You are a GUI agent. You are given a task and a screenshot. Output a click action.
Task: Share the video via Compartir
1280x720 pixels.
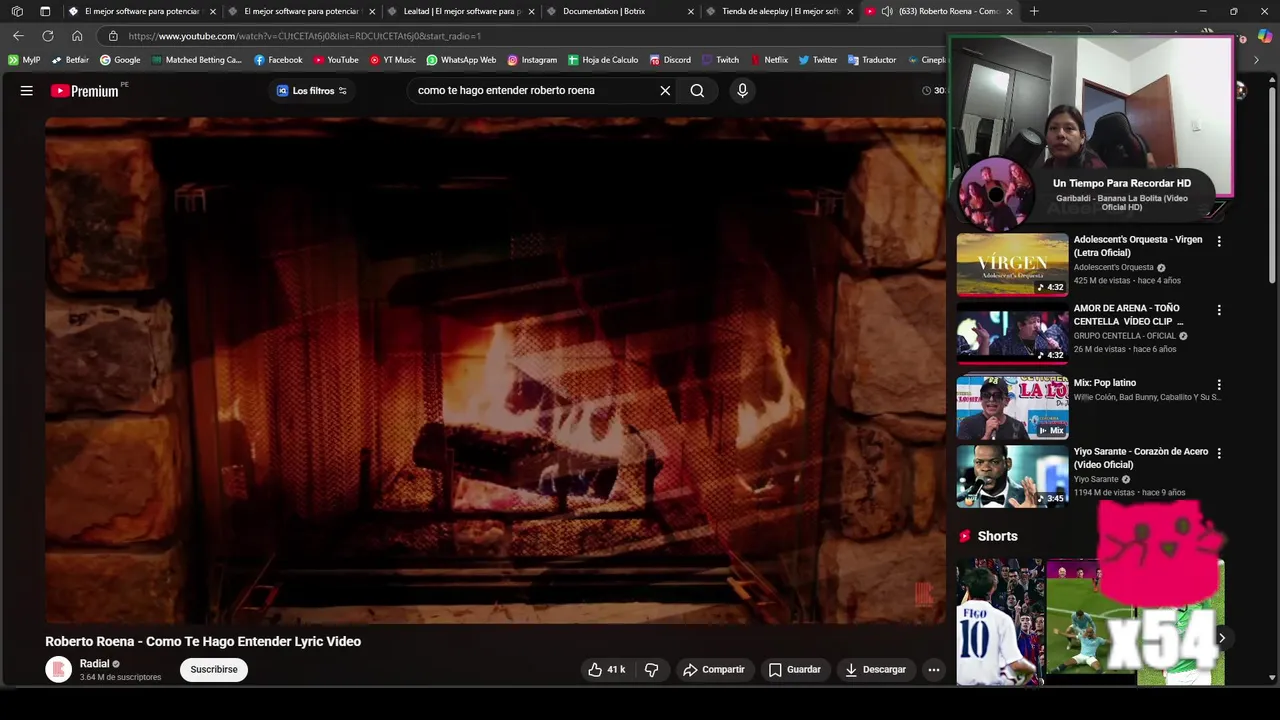pyautogui.click(x=714, y=670)
